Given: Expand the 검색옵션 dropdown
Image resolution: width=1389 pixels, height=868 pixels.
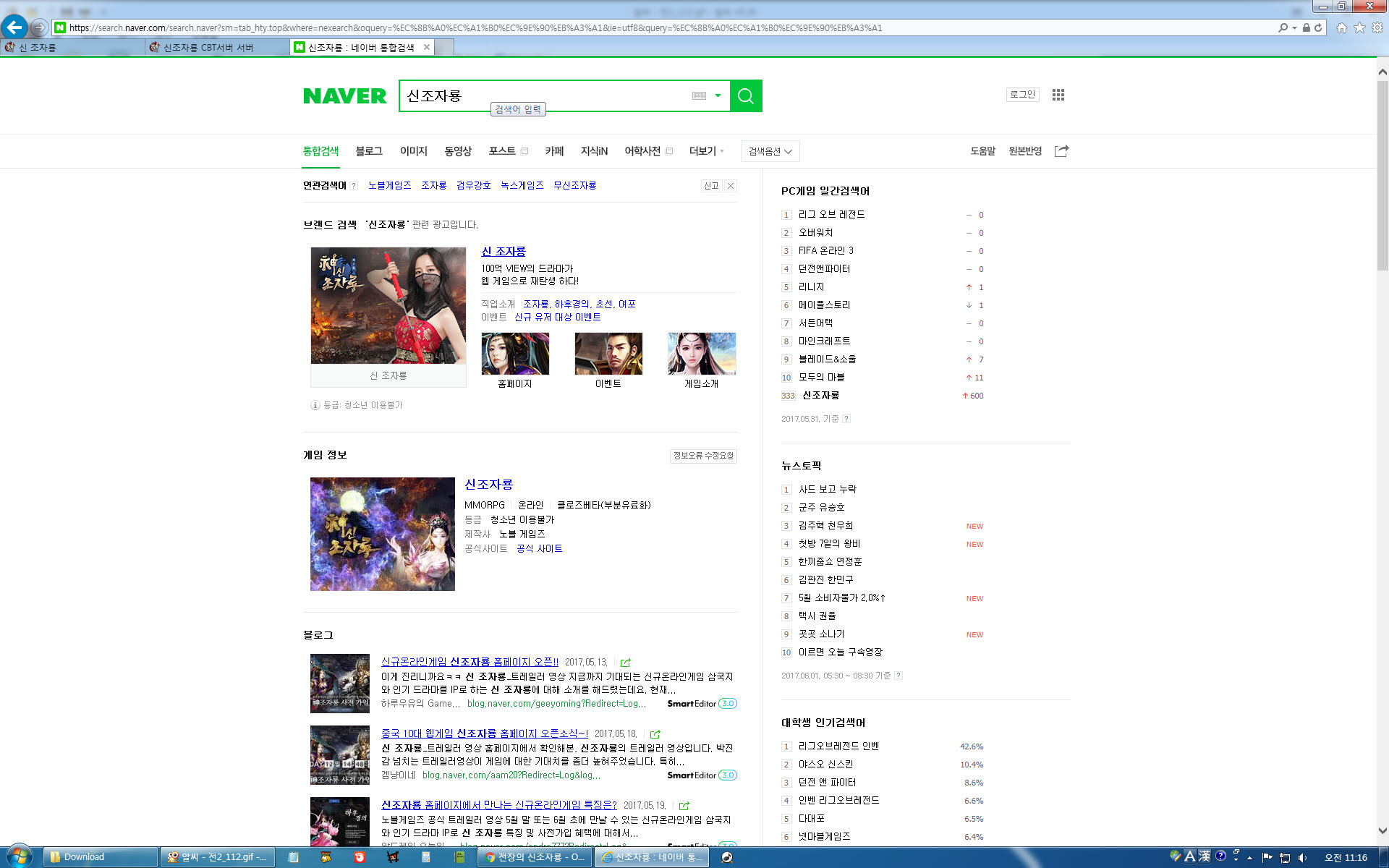Looking at the screenshot, I should coord(770,151).
